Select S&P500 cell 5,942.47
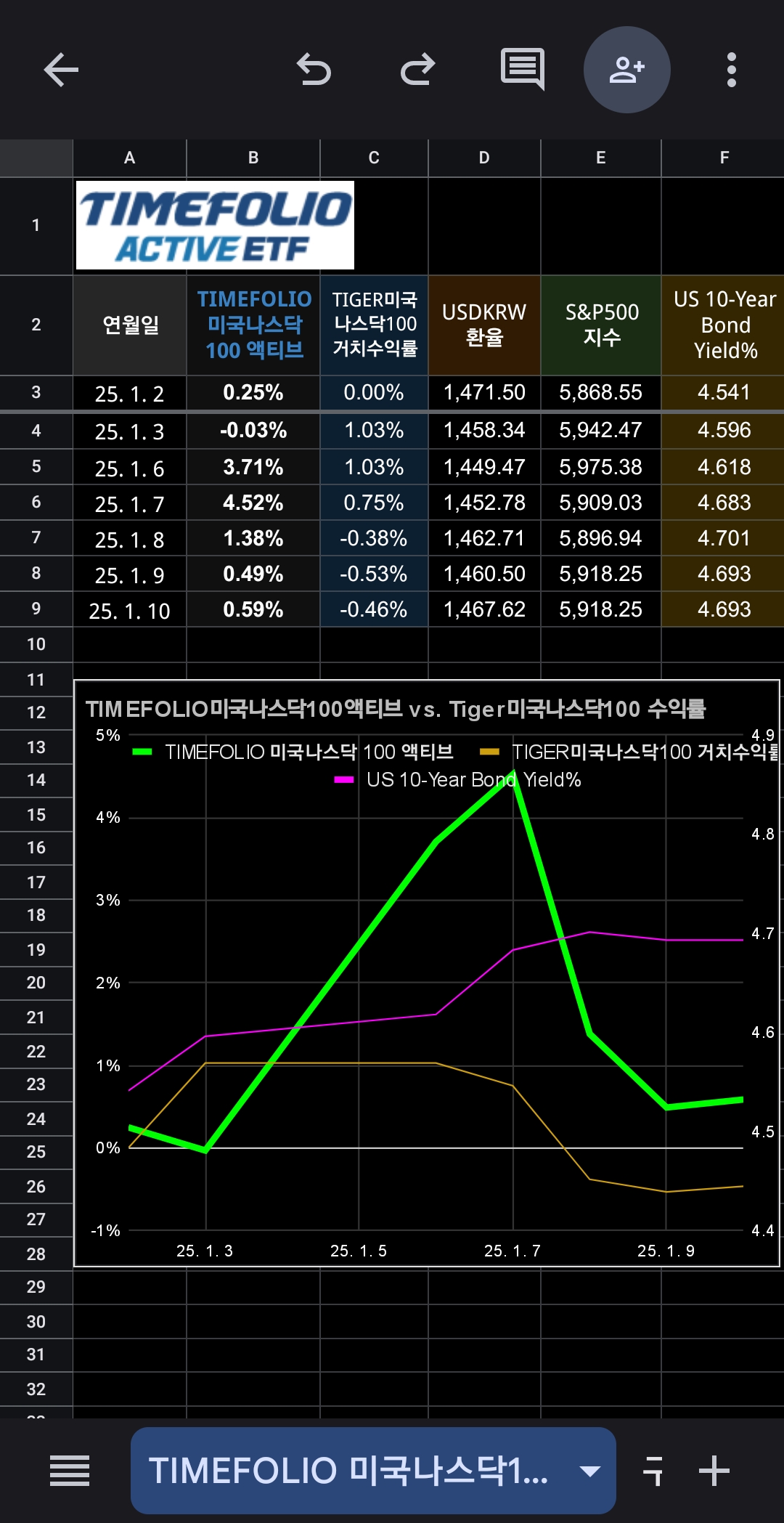The image size is (784, 1523). [x=601, y=431]
